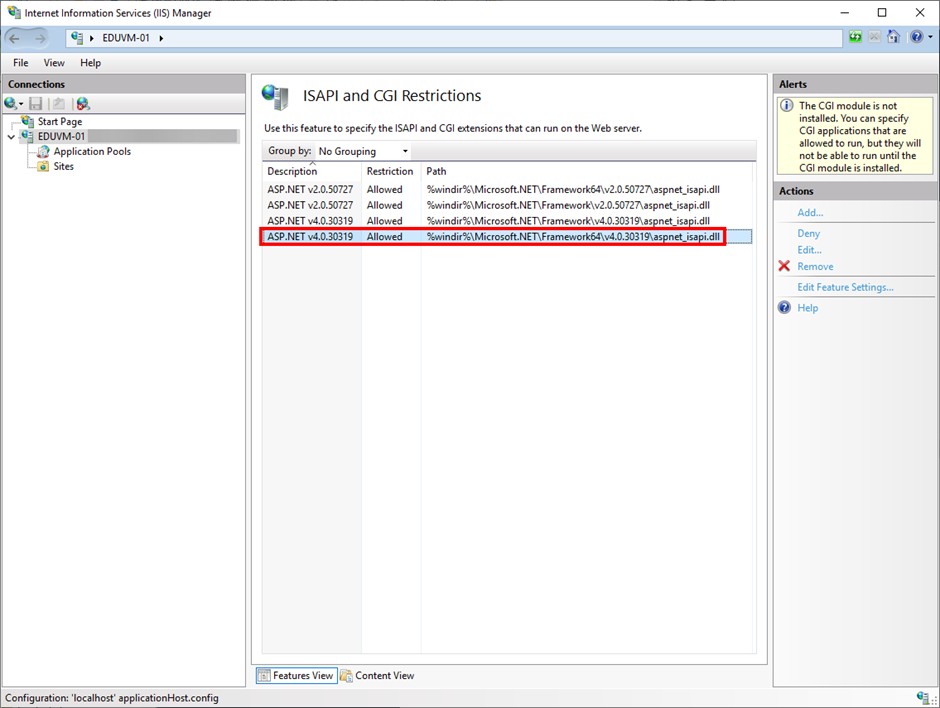
Task: Go forward using the navigation arrow
Action: pyautogui.click(x=40, y=38)
